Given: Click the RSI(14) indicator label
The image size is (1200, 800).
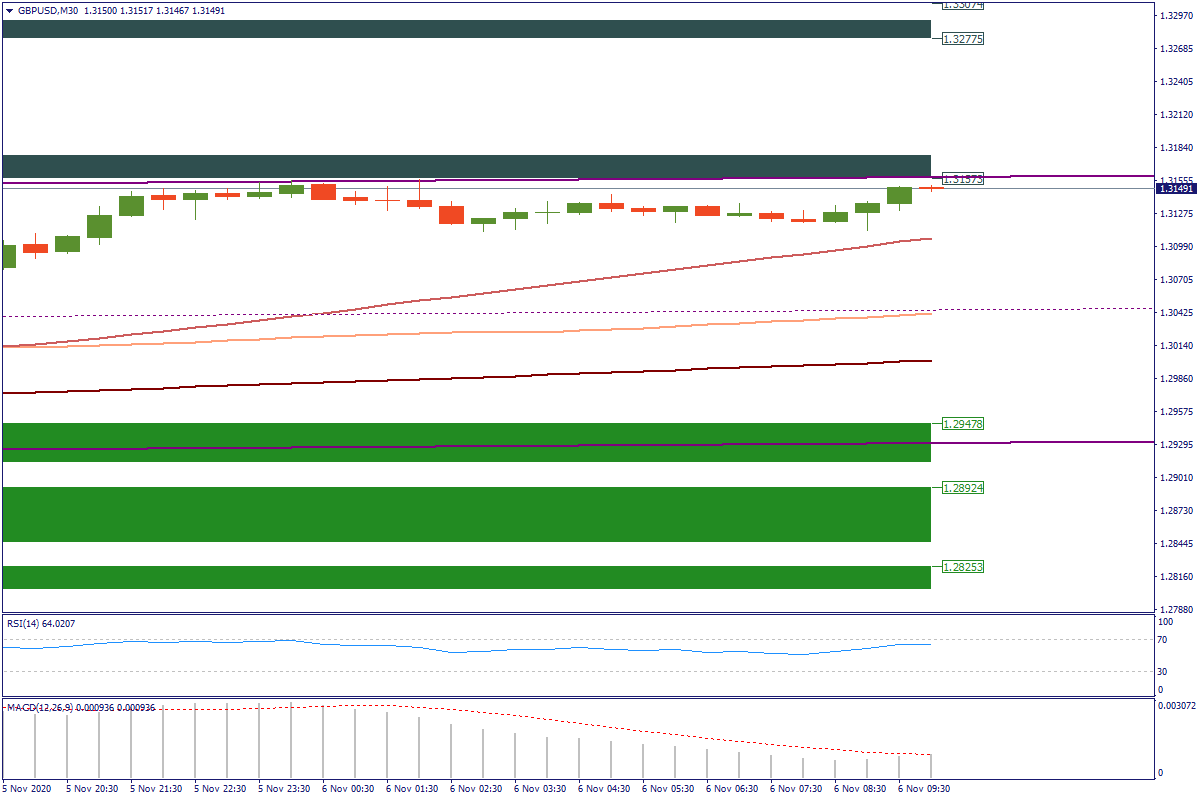Looking at the screenshot, I should [x=41, y=624].
